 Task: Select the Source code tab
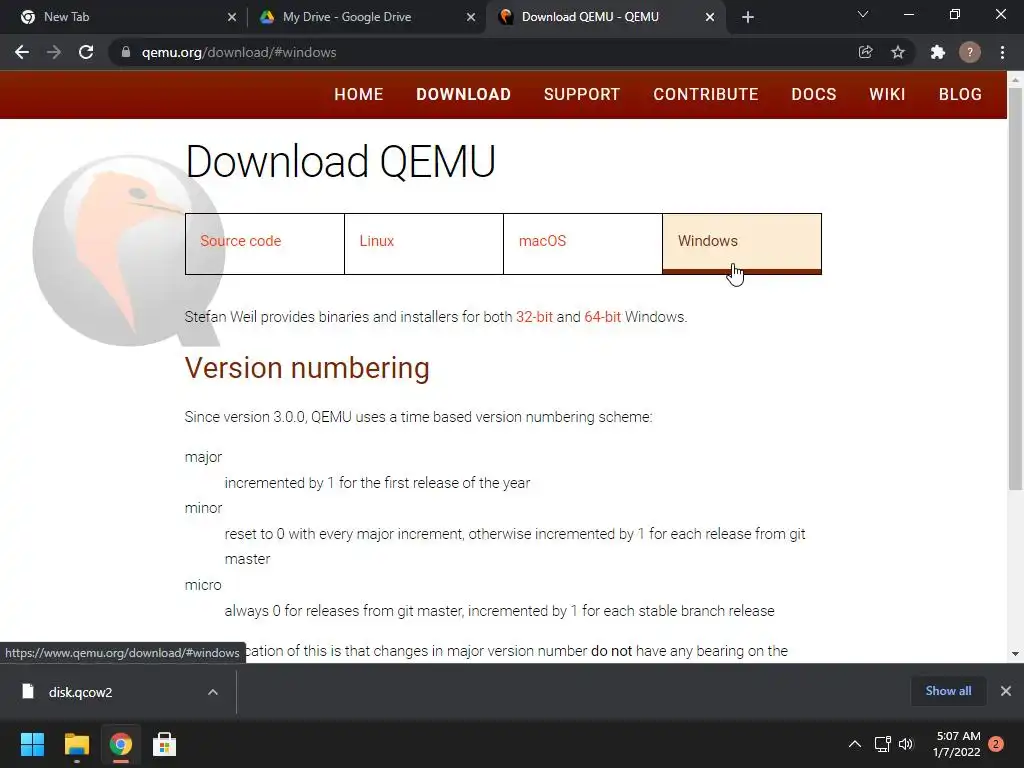point(264,244)
